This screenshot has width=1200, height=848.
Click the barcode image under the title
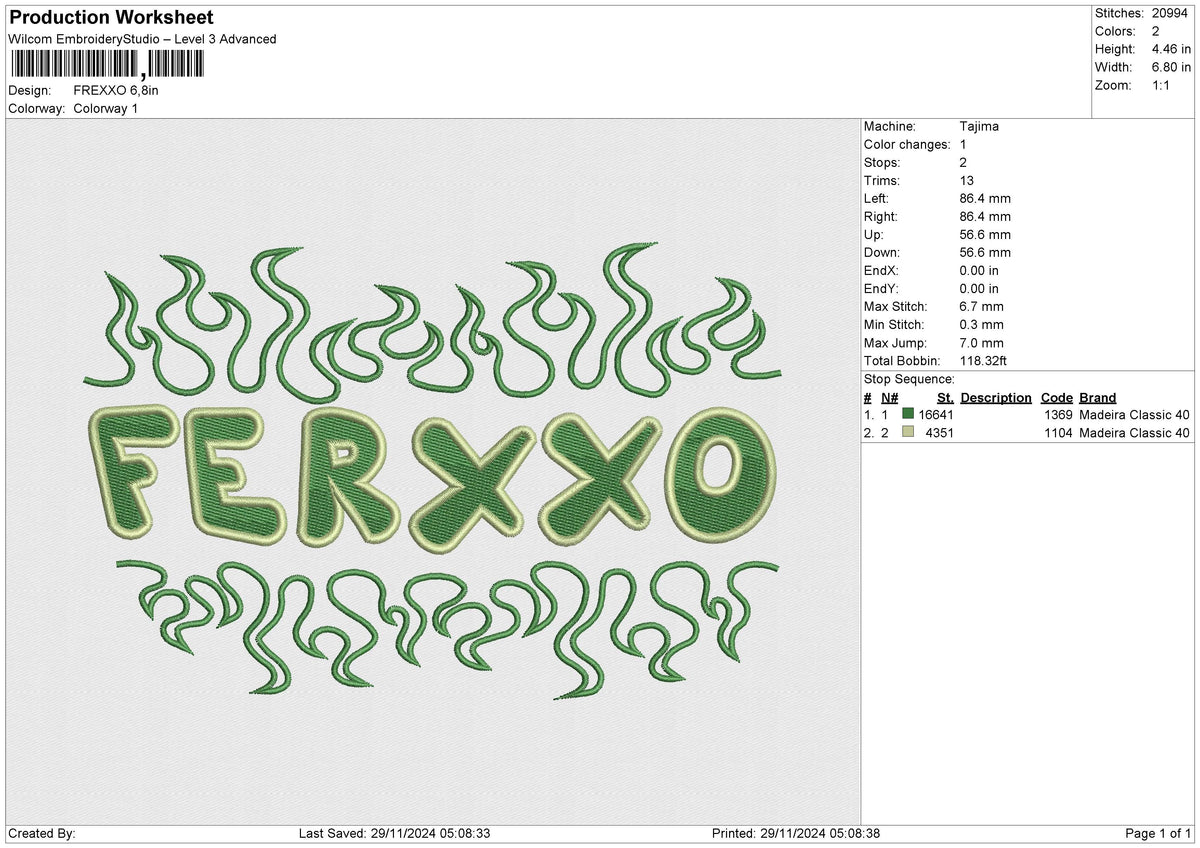(x=106, y=65)
